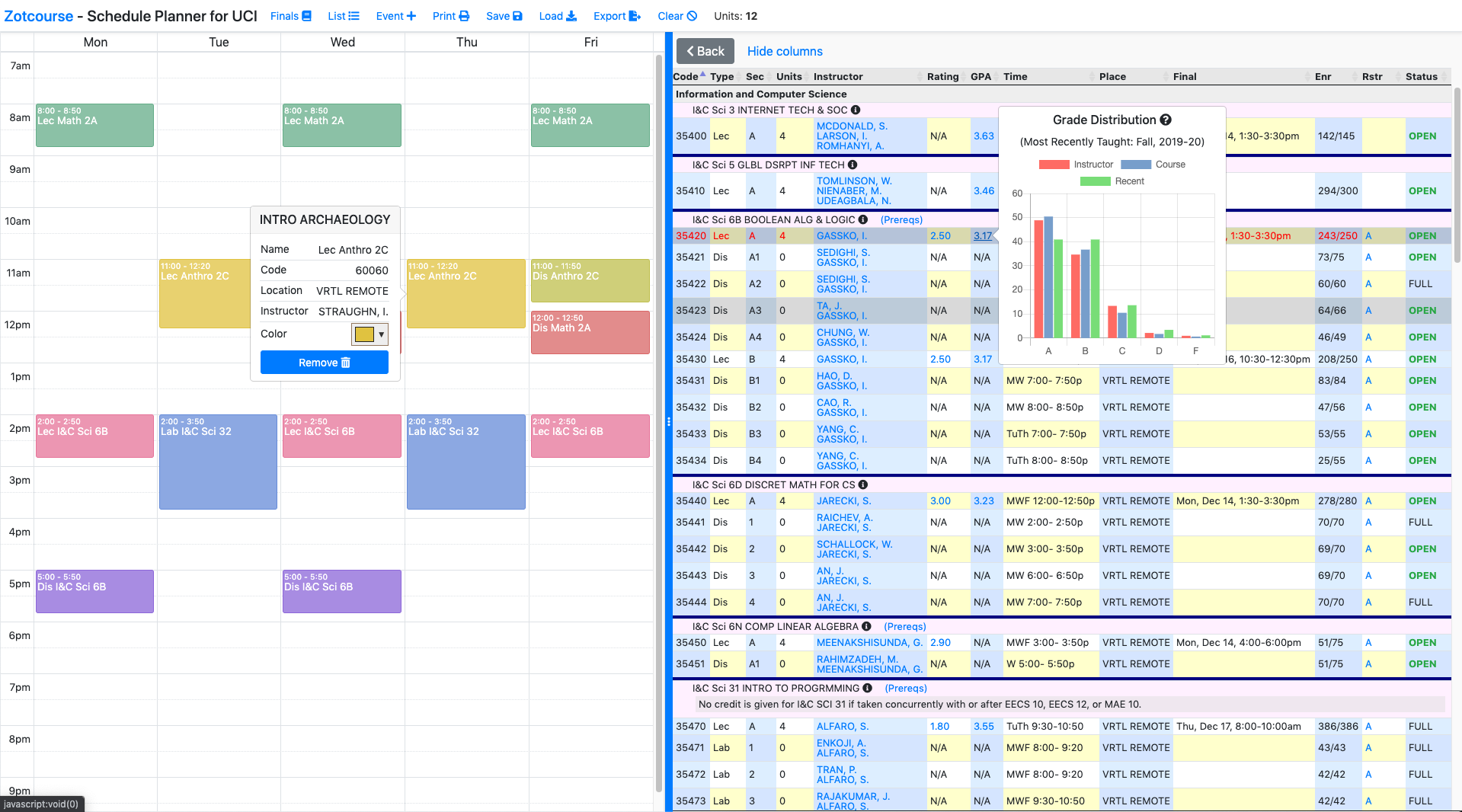Screen dimensions: 1462x812
Task: Select the yellow color swatch in the popup
Action: point(364,334)
